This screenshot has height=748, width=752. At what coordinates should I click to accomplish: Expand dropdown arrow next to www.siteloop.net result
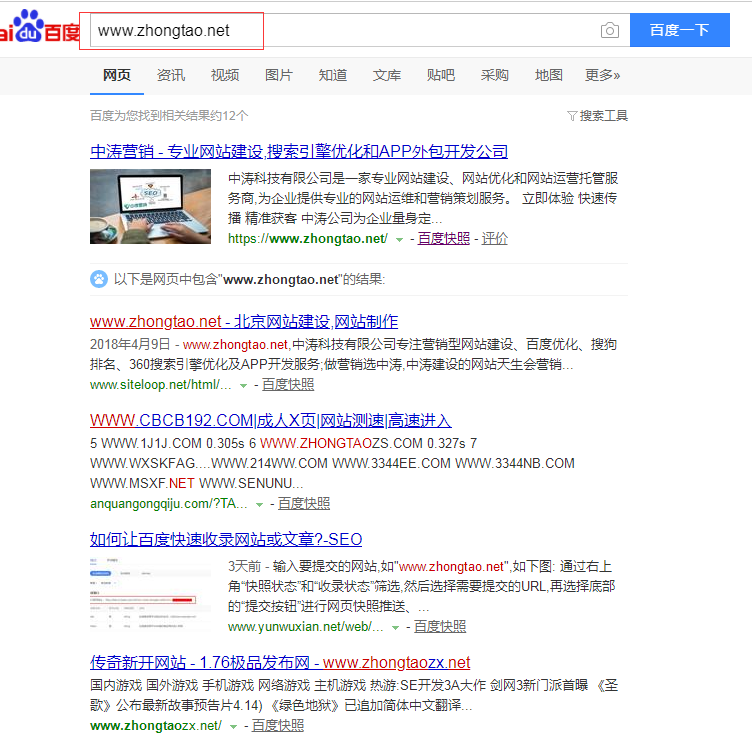point(245,385)
